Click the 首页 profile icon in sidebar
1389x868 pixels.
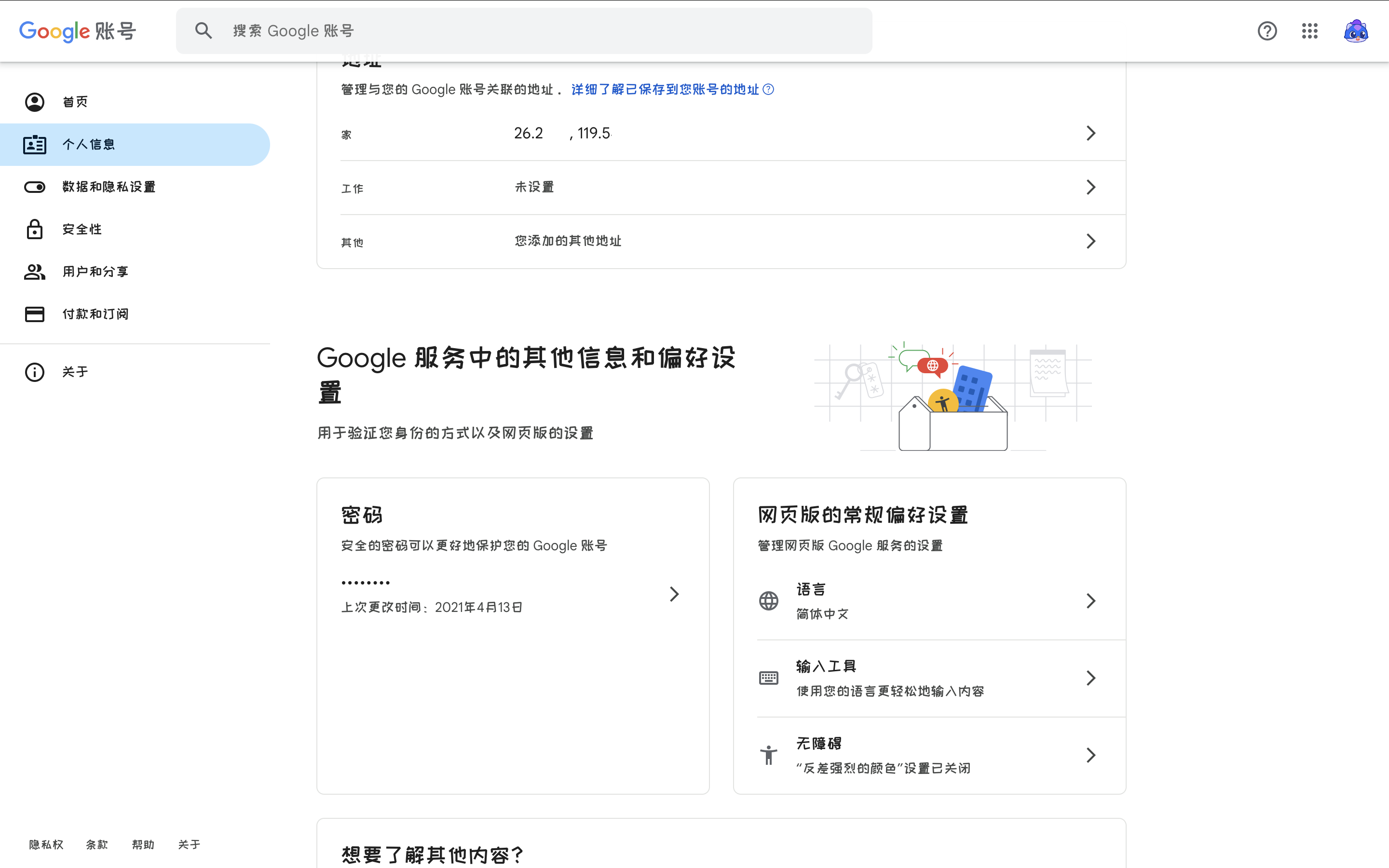(34, 102)
